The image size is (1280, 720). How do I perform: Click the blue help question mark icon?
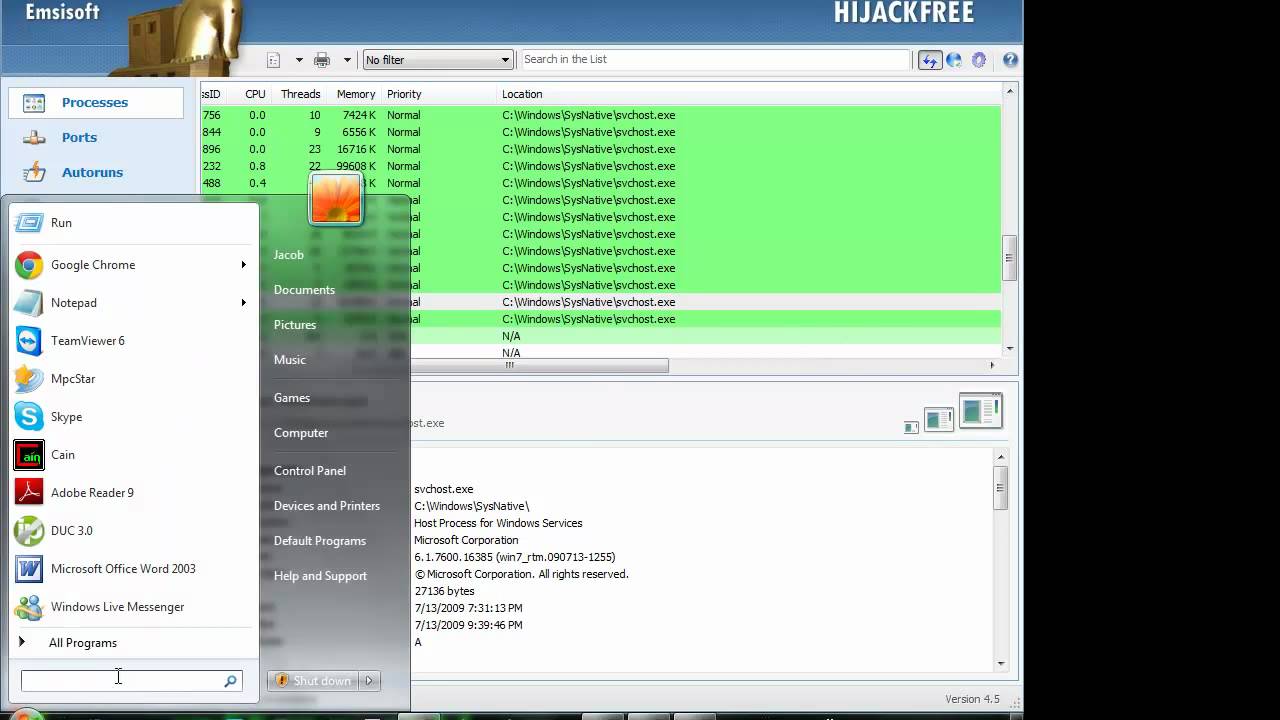(x=1010, y=60)
